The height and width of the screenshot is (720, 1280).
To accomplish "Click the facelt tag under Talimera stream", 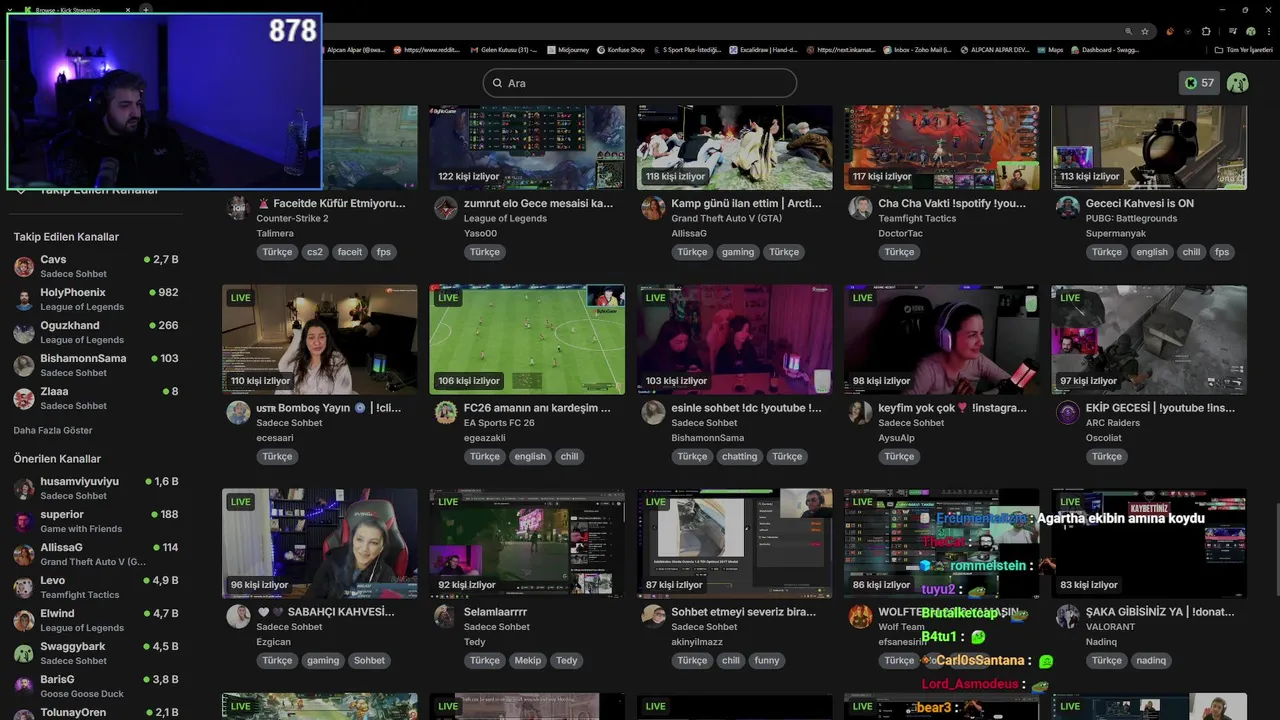I will point(350,252).
